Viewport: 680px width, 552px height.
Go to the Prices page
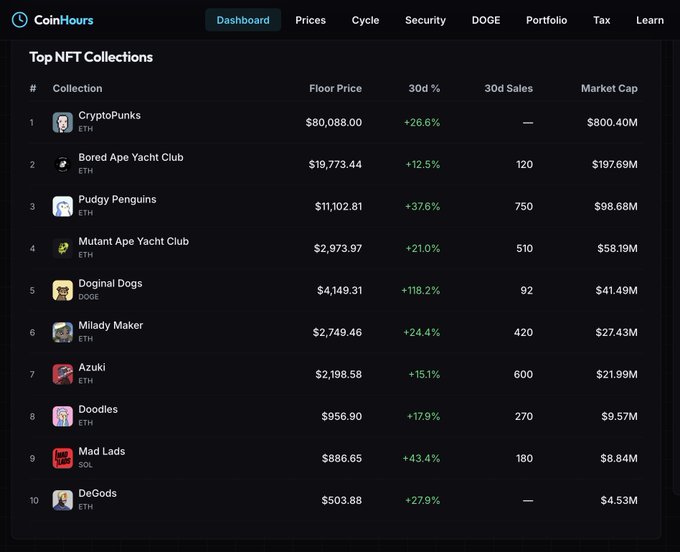[311, 20]
